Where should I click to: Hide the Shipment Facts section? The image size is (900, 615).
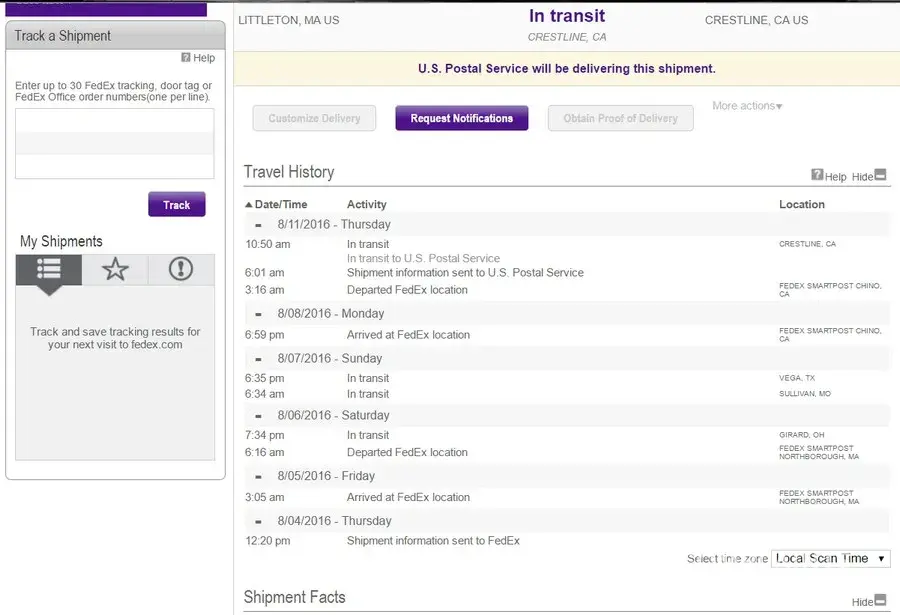pos(879,600)
